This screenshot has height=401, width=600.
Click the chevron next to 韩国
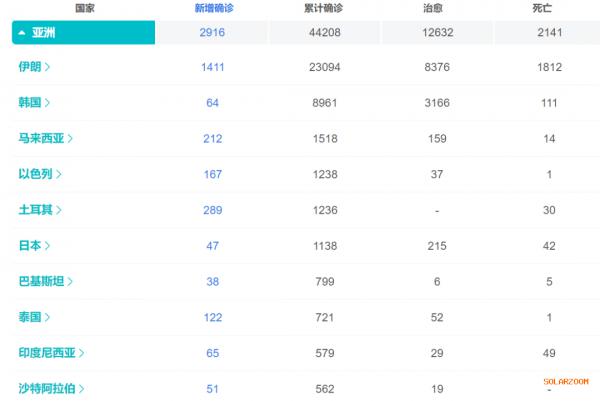[47, 103]
